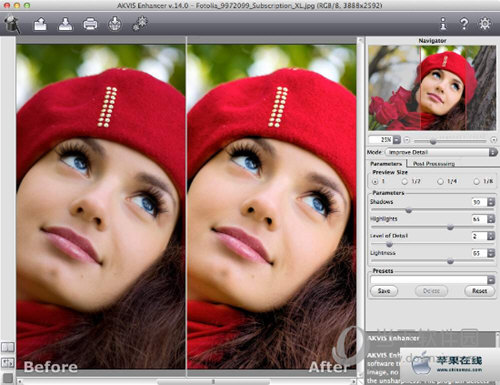Open image with the upload arrow icon
Viewport: 500px width, 385px height.
pyautogui.click(x=40, y=24)
